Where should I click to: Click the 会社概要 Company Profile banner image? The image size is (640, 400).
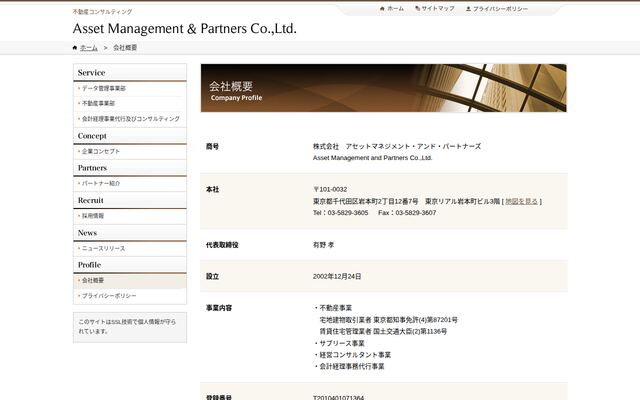(x=383, y=88)
